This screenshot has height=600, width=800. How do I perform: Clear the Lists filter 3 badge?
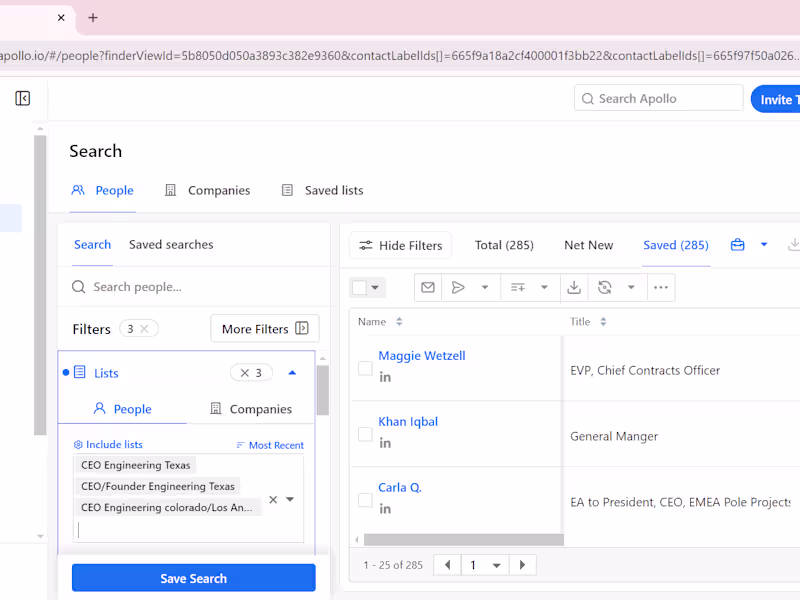(251, 373)
